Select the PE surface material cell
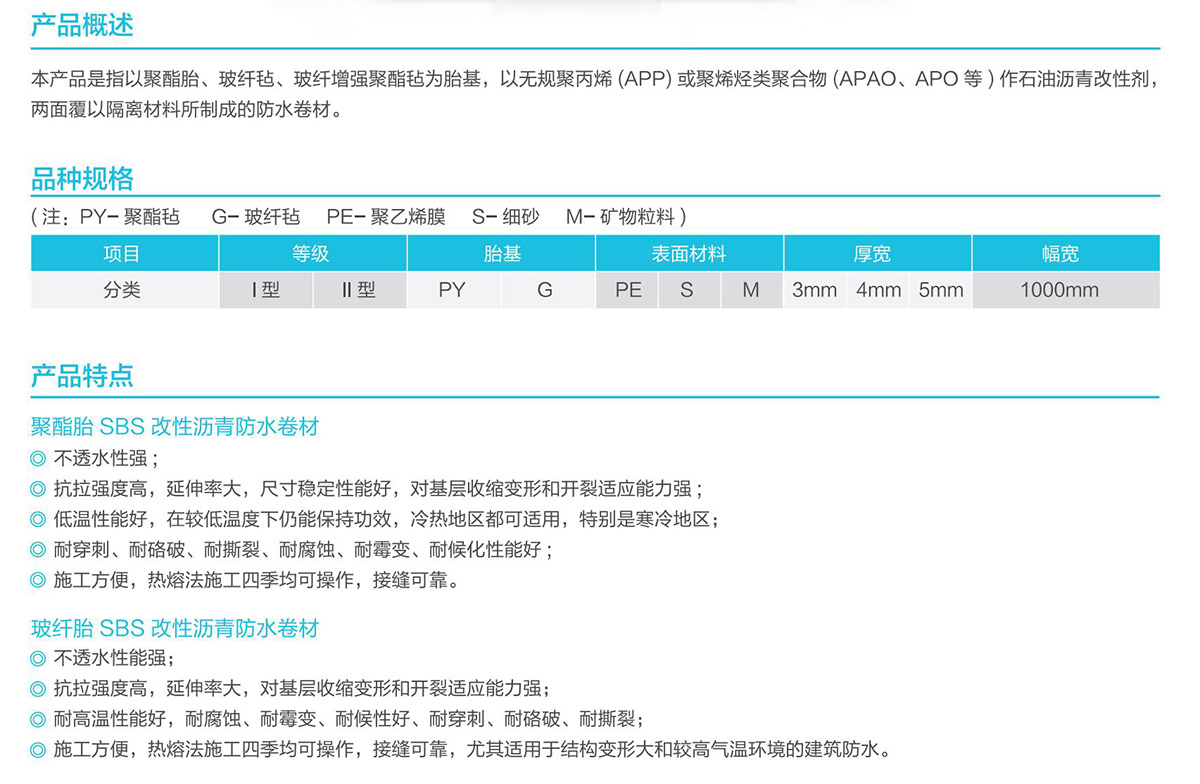The height and width of the screenshot is (784, 1200). tap(628, 290)
